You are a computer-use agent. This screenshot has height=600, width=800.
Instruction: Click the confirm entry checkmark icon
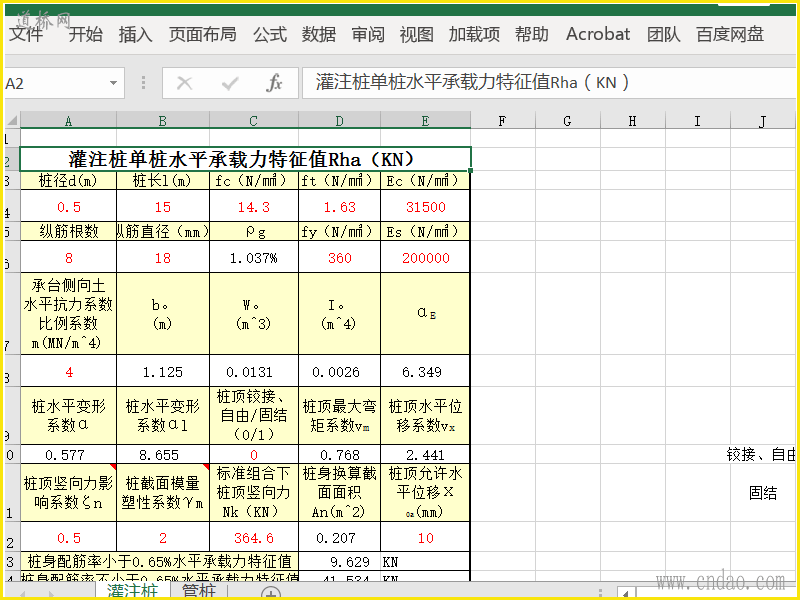click(230, 83)
